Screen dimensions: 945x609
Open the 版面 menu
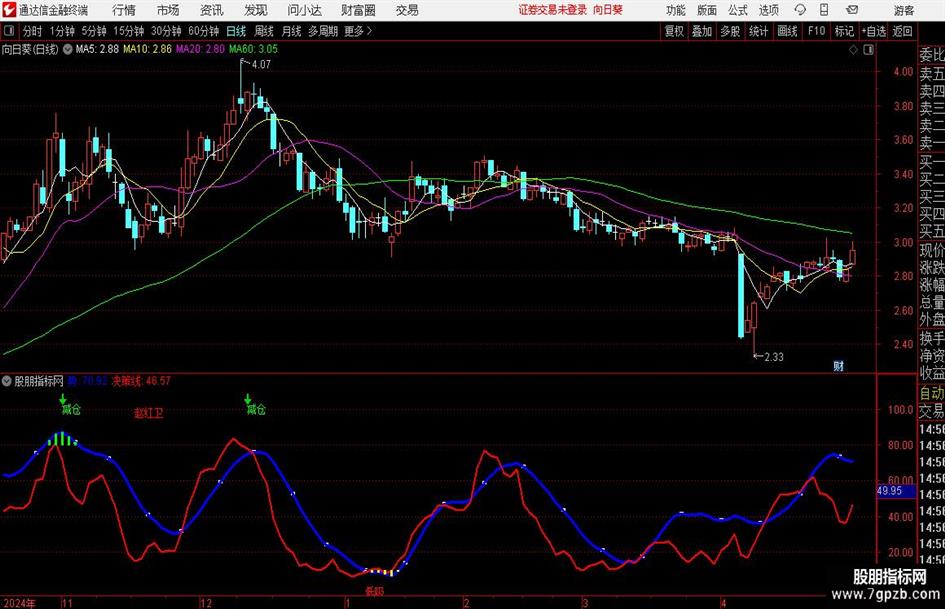point(707,10)
